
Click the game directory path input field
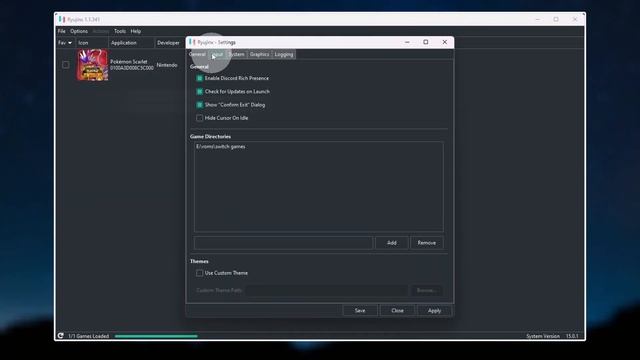283,243
